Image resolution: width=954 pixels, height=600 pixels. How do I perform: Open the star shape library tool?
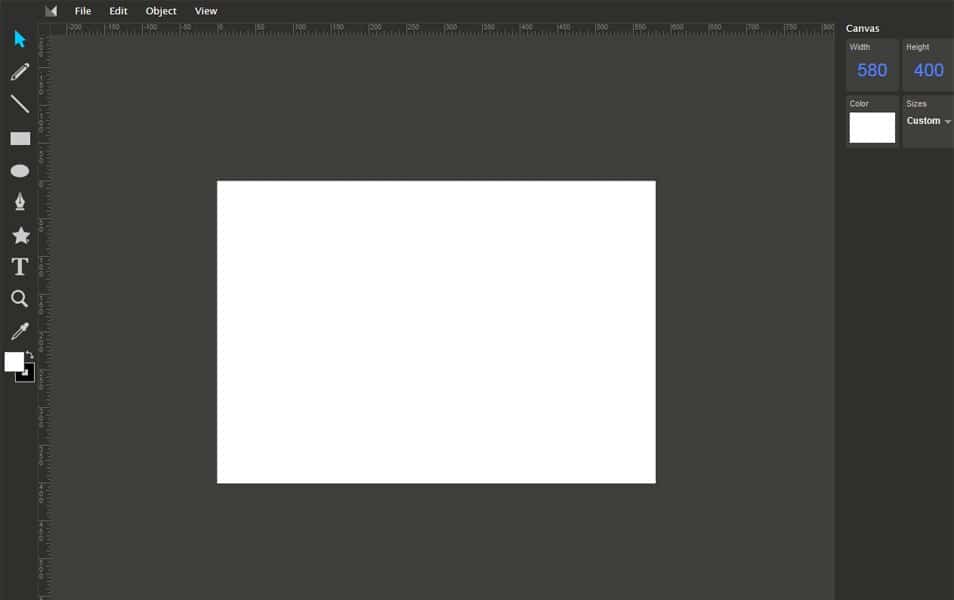[19, 234]
